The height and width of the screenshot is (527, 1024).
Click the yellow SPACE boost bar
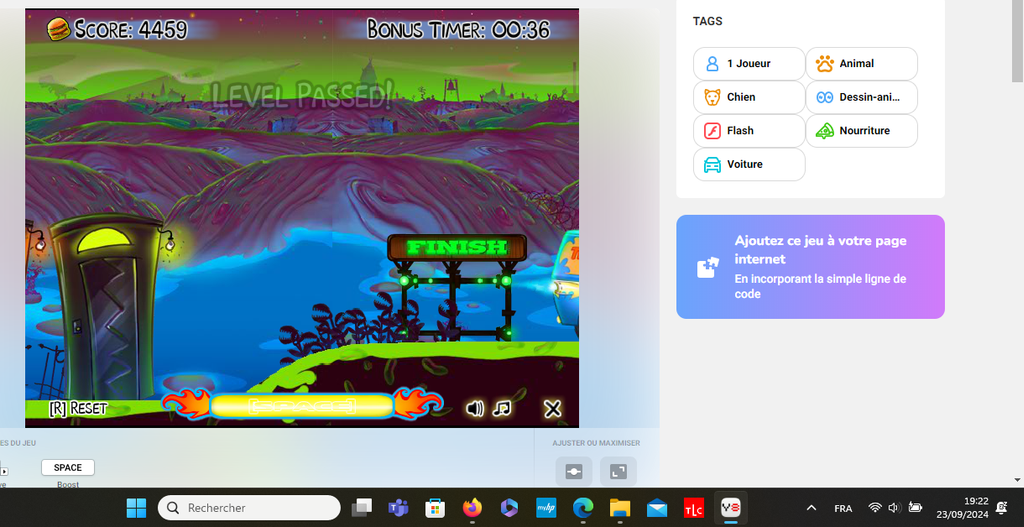pos(301,406)
